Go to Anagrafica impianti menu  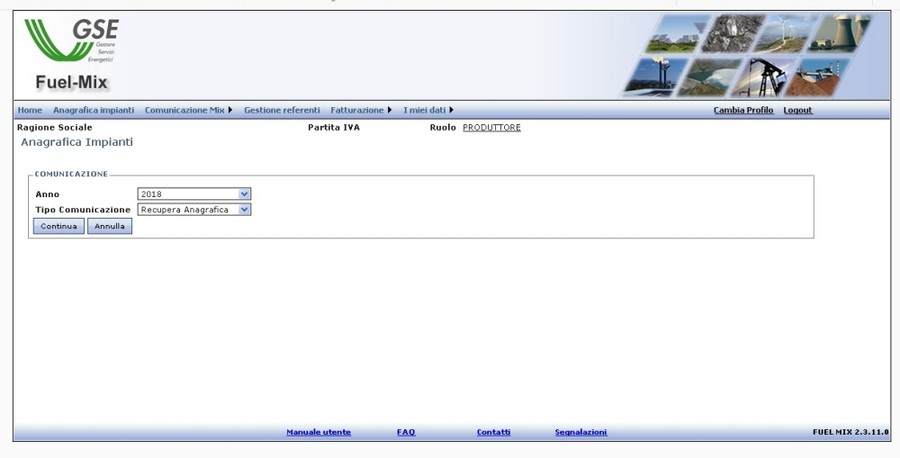coord(94,110)
